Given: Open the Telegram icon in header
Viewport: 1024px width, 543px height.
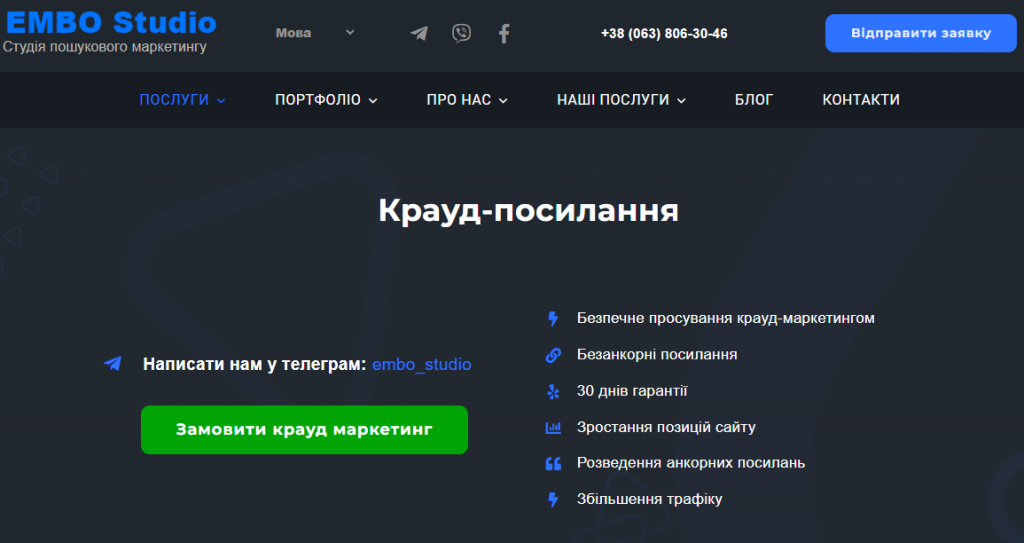Looking at the screenshot, I should [419, 33].
